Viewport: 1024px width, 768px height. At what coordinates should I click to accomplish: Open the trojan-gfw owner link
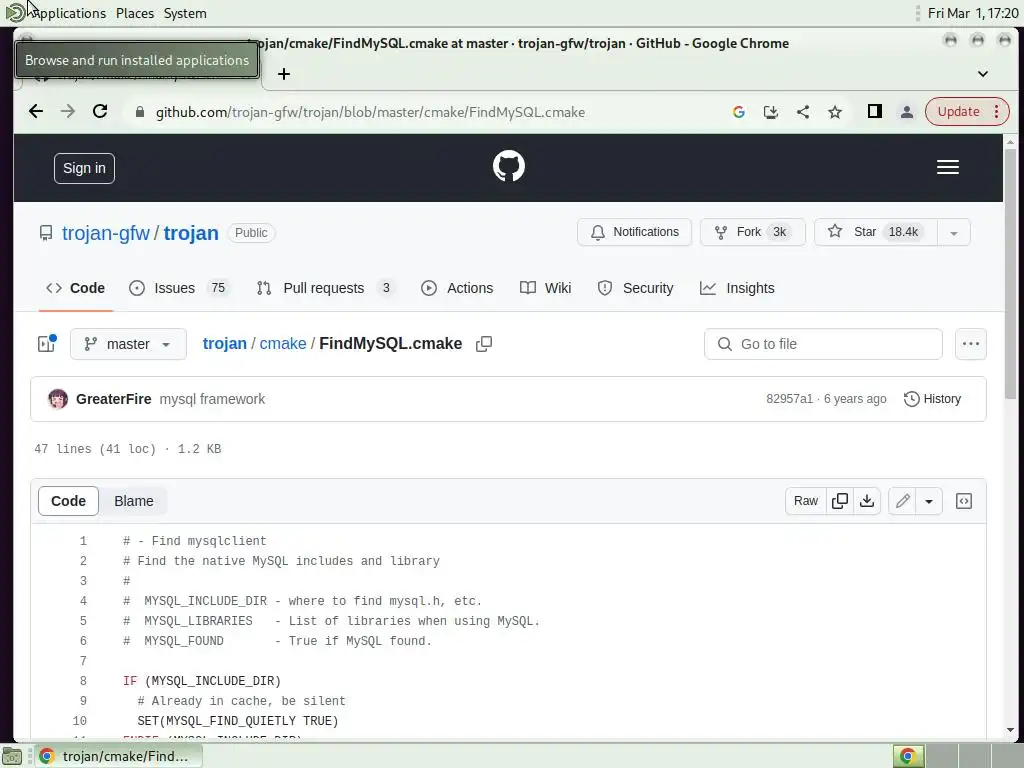point(106,233)
